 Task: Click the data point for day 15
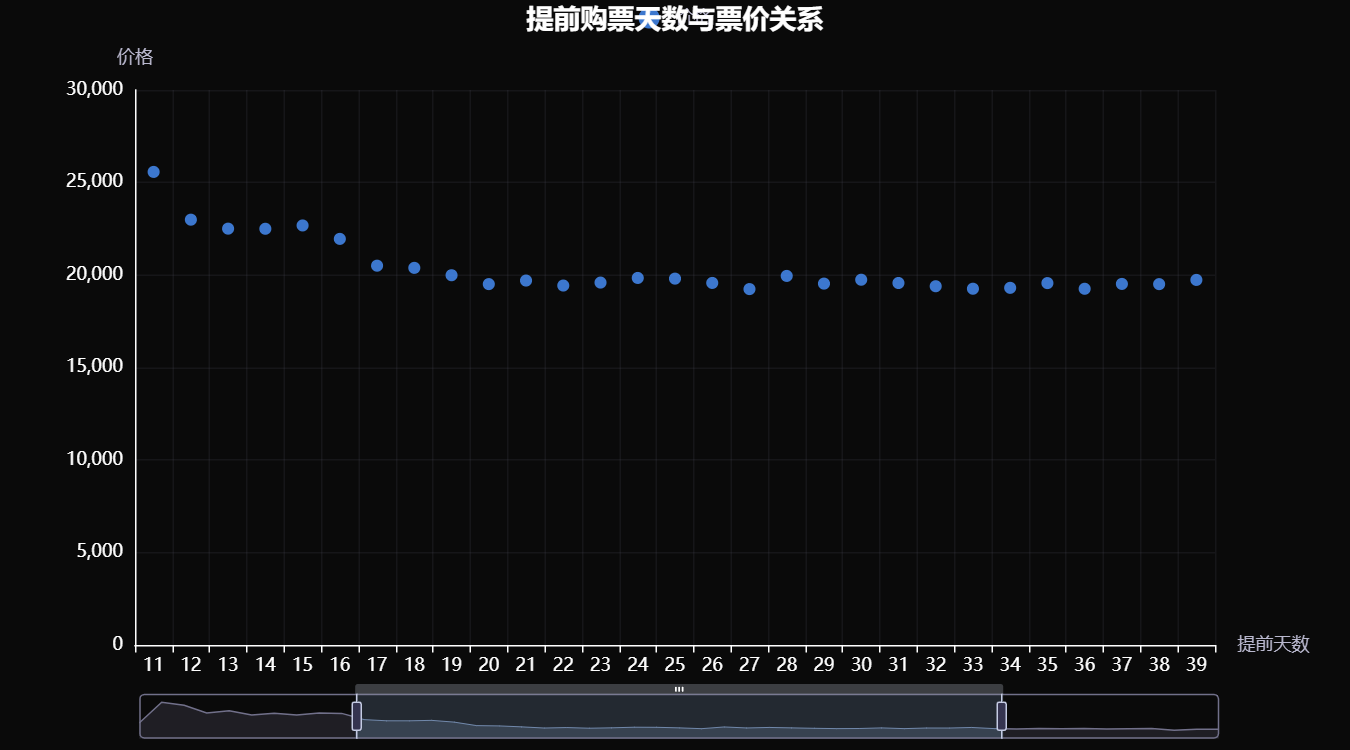click(x=302, y=226)
